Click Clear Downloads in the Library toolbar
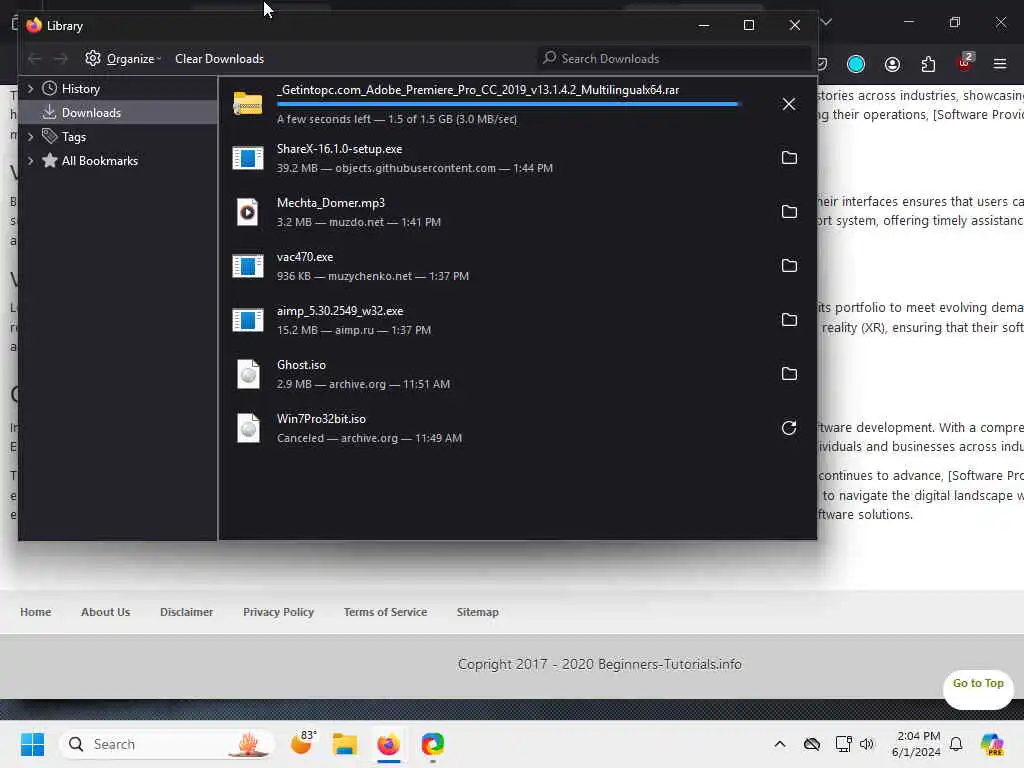1024x768 pixels. (219, 59)
